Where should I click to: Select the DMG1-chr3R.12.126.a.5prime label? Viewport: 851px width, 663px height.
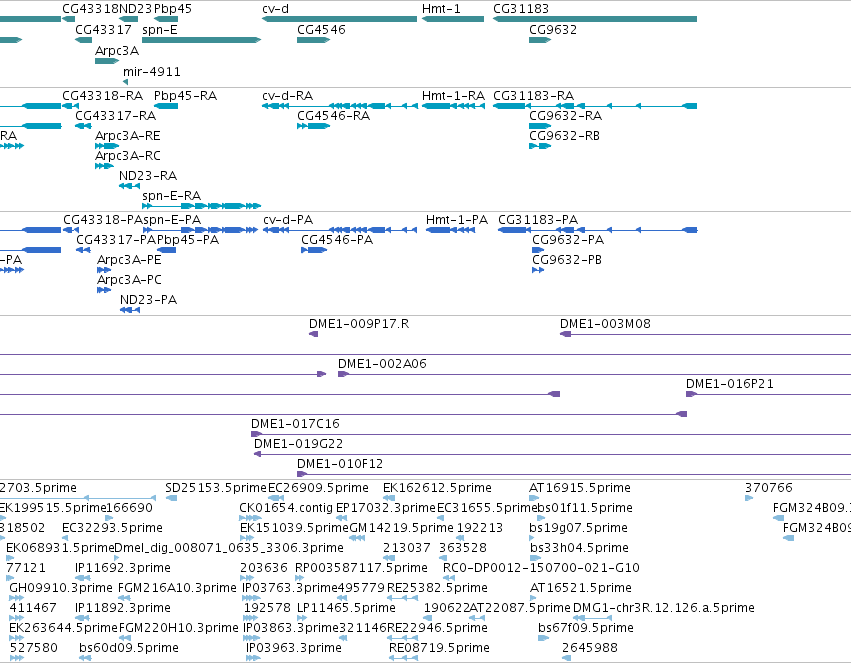click(663, 608)
